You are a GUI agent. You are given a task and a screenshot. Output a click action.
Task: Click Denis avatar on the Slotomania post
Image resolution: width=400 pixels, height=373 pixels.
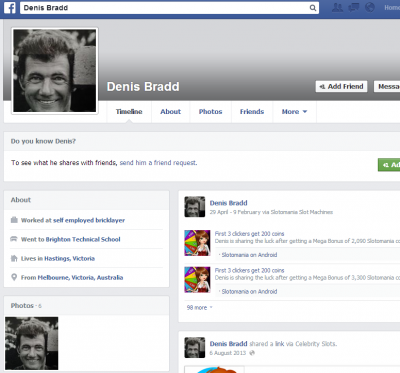tap(195, 207)
